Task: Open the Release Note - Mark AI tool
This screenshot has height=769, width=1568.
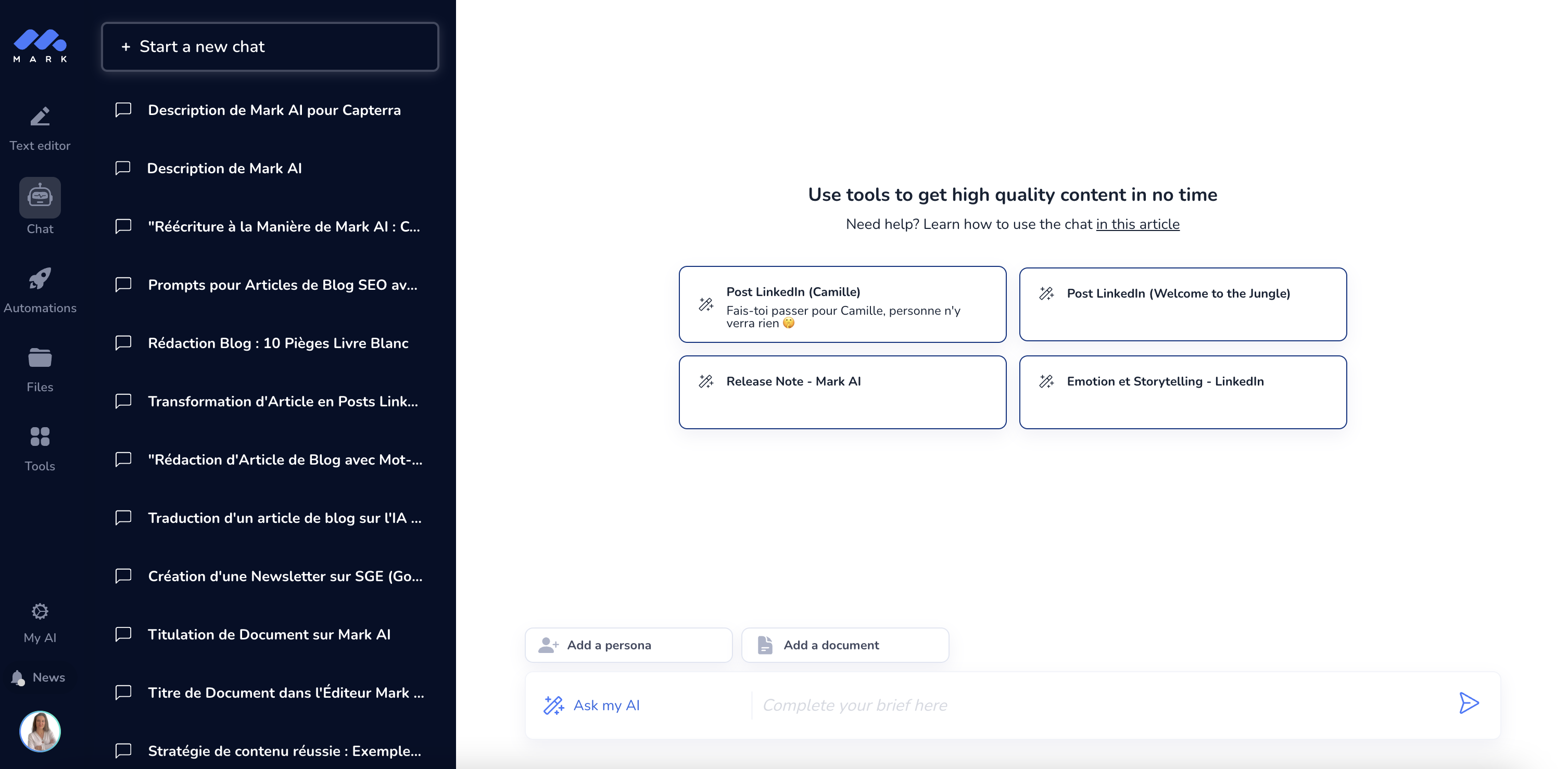Action: click(x=842, y=392)
